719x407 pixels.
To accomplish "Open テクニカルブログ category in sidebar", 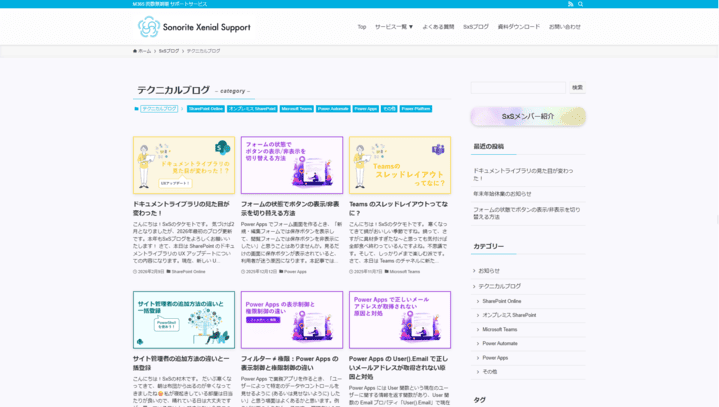I will click(499, 286).
